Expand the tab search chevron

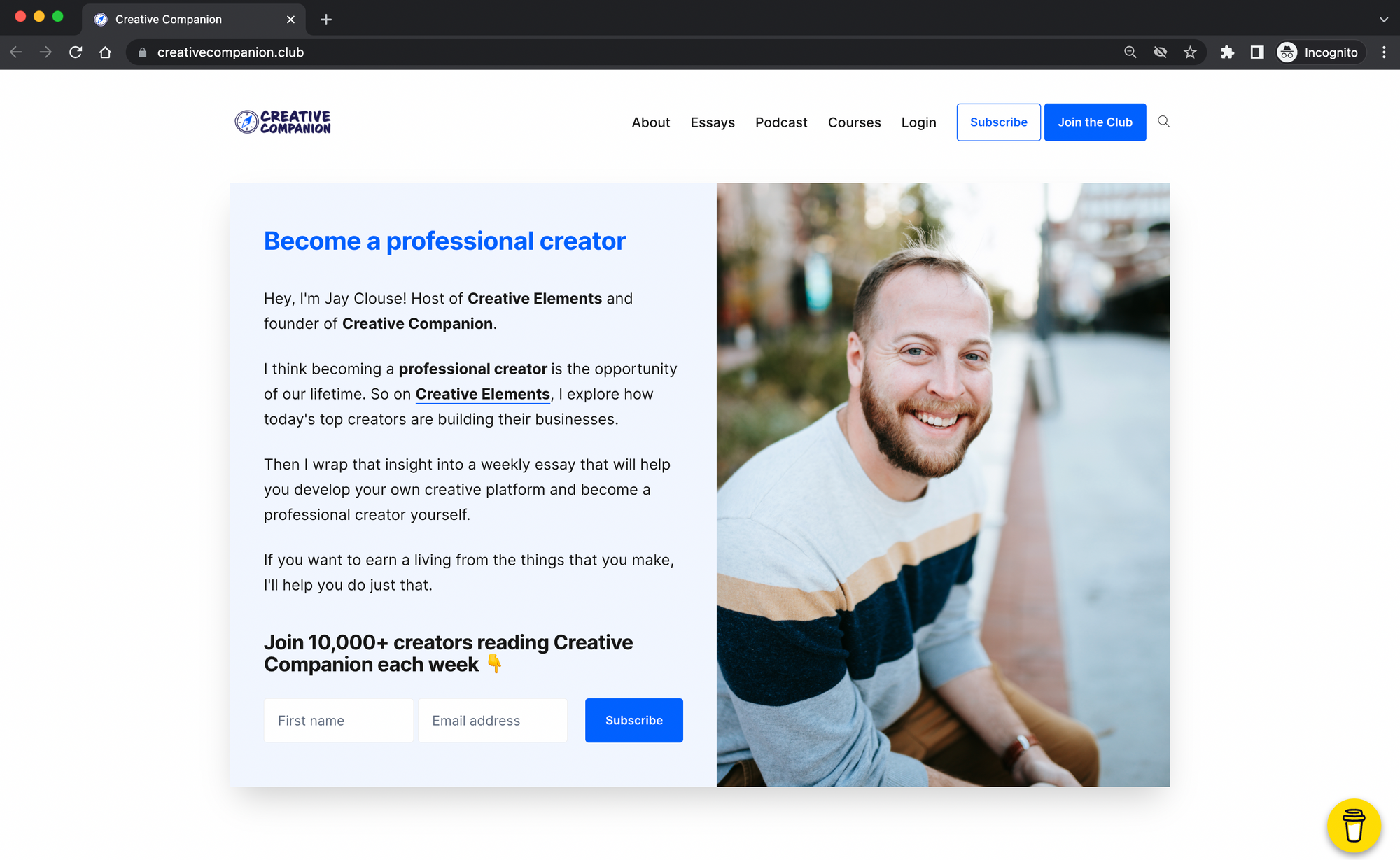[x=1384, y=20]
